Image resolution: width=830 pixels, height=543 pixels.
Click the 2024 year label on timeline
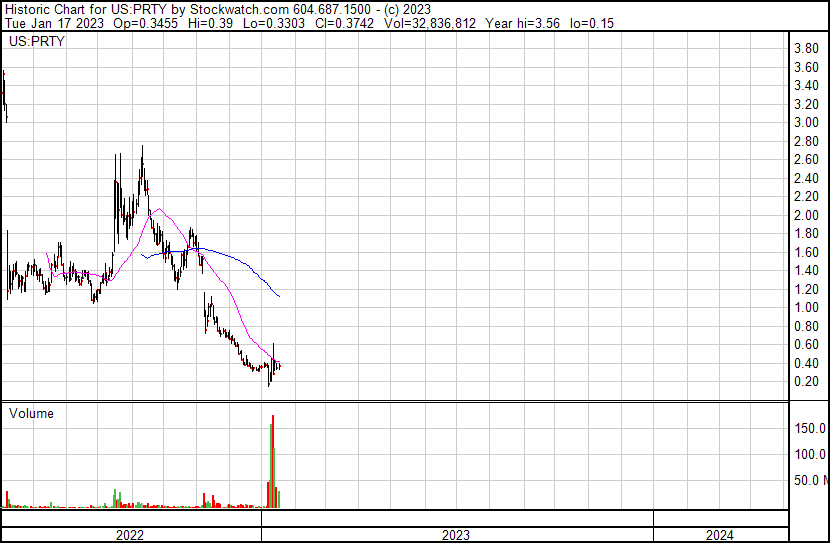pyautogui.click(x=720, y=535)
